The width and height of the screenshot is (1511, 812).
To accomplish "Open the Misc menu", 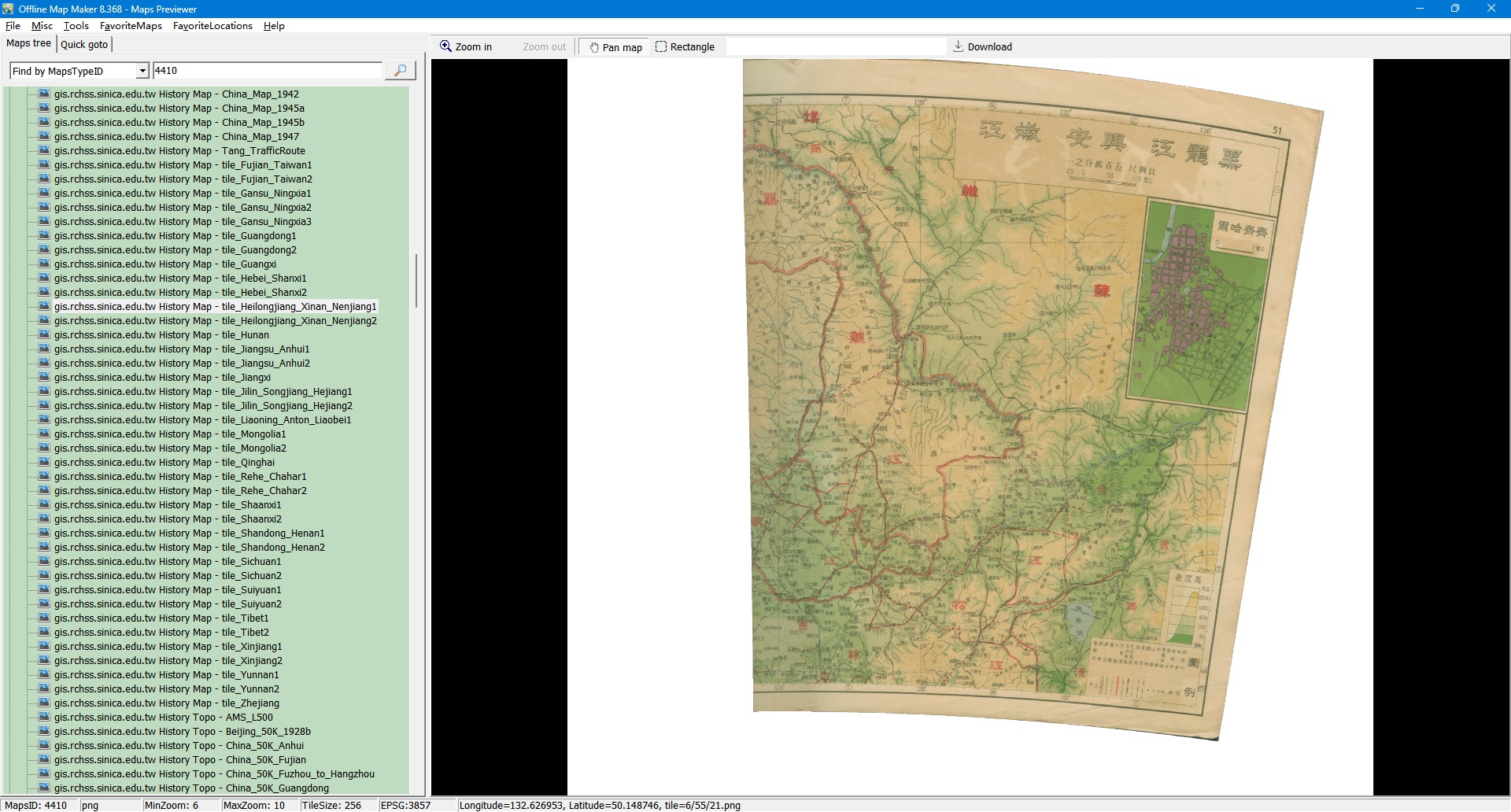I will [42, 26].
